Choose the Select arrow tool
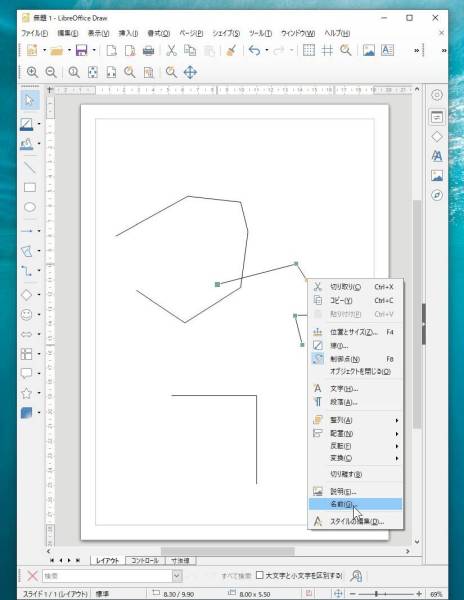Screen dimensions: 464x600 point(29,101)
